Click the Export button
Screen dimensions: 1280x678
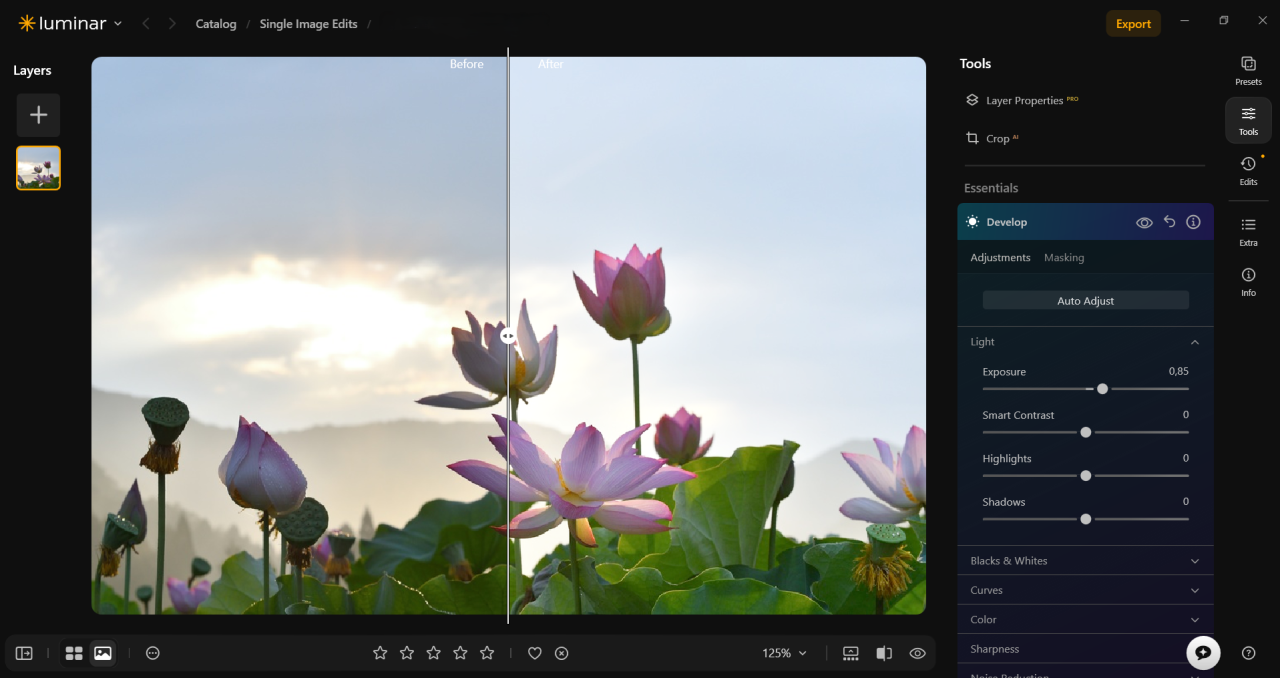tap(1133, 24)
